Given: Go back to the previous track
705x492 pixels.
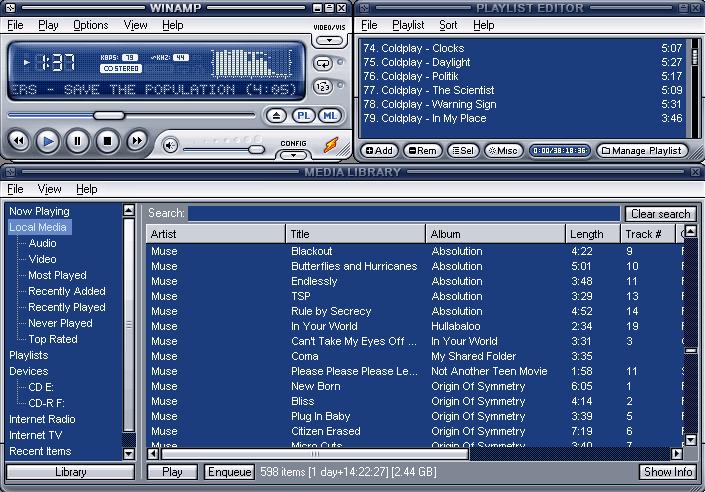Looking at the screenshot, I should coord(18,142).
